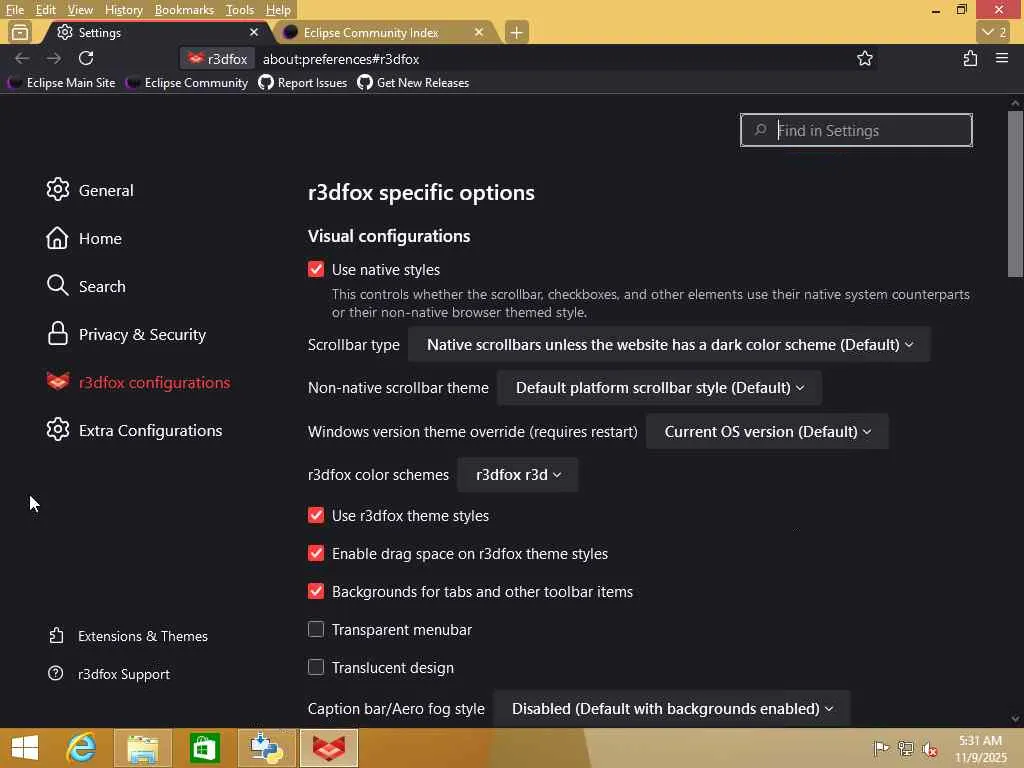Reload the current page
This screenshot has height=768, width=1024.
pos(86,59)
